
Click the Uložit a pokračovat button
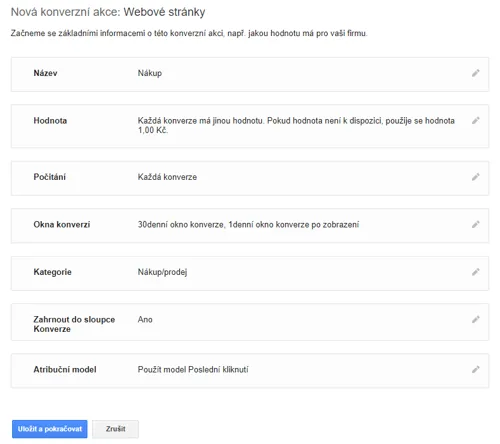[50, 429]
